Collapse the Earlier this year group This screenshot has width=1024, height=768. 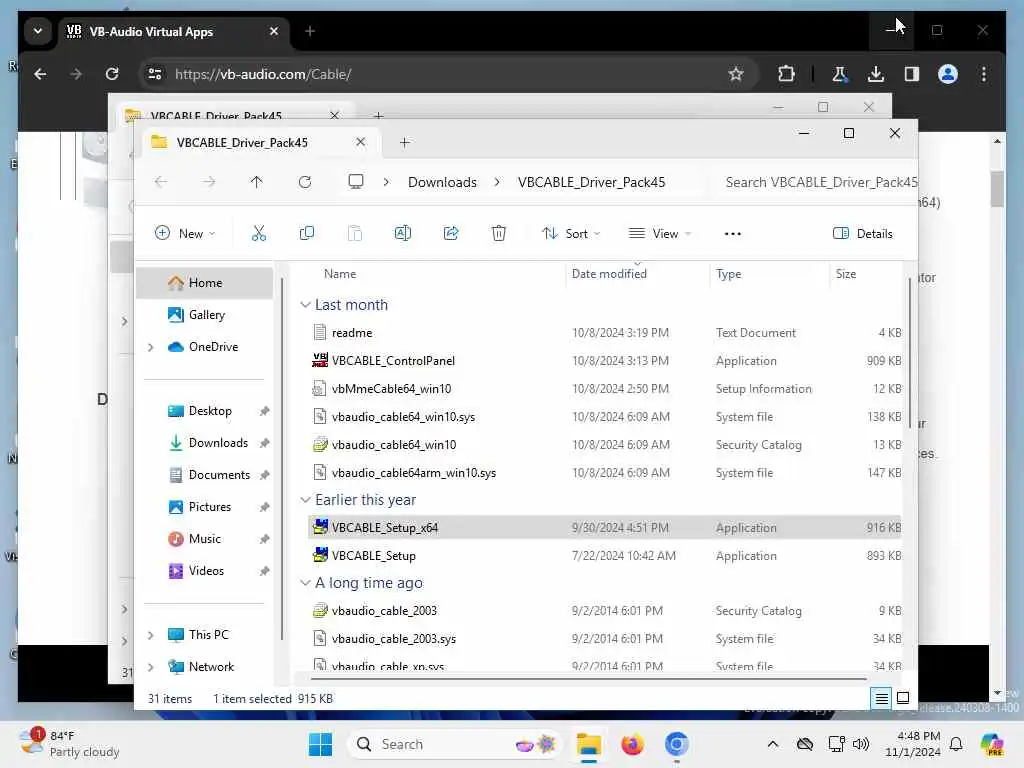pos(305,500)
